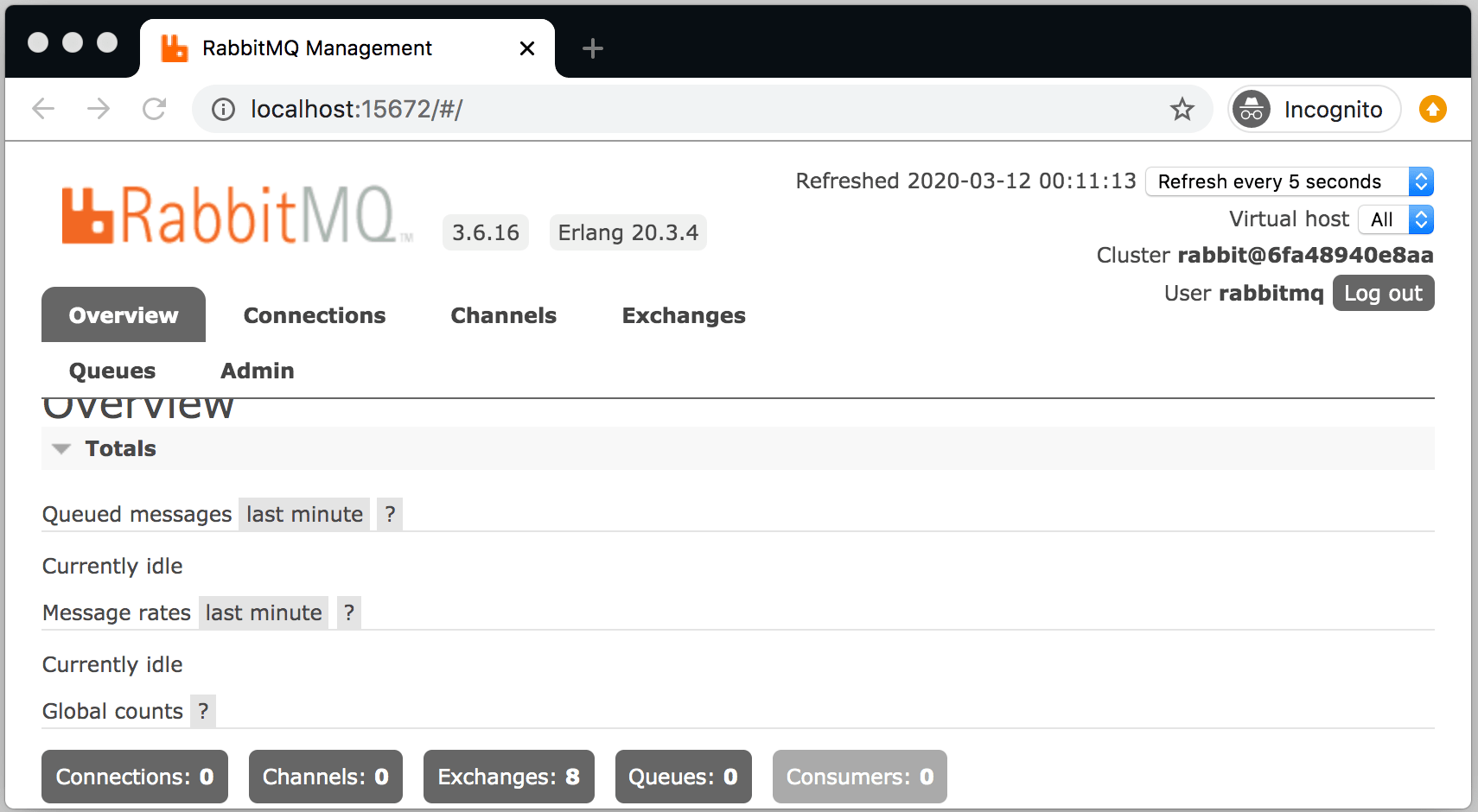Click inside the address bar
The image size is (1478, 812).
605,109
